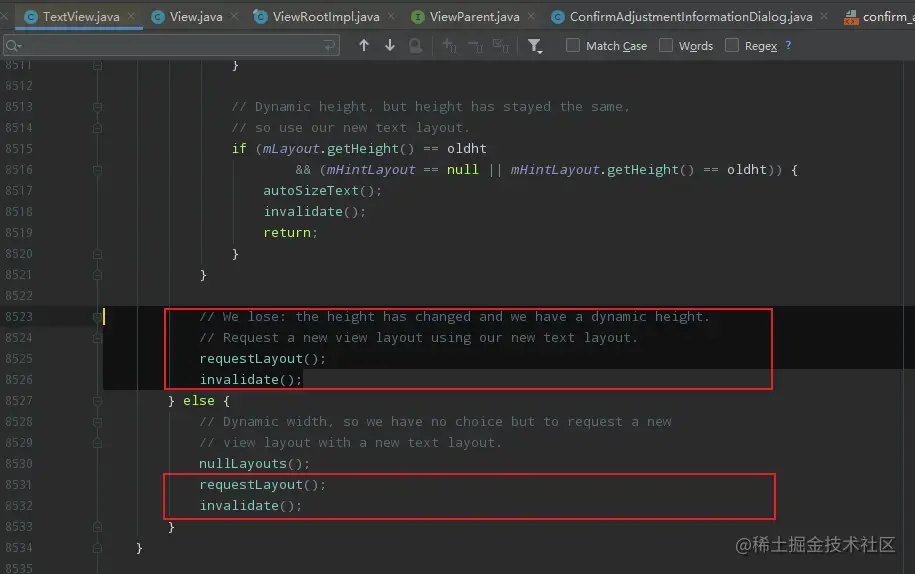Click invalidate() on line 8518

(314, 212)
